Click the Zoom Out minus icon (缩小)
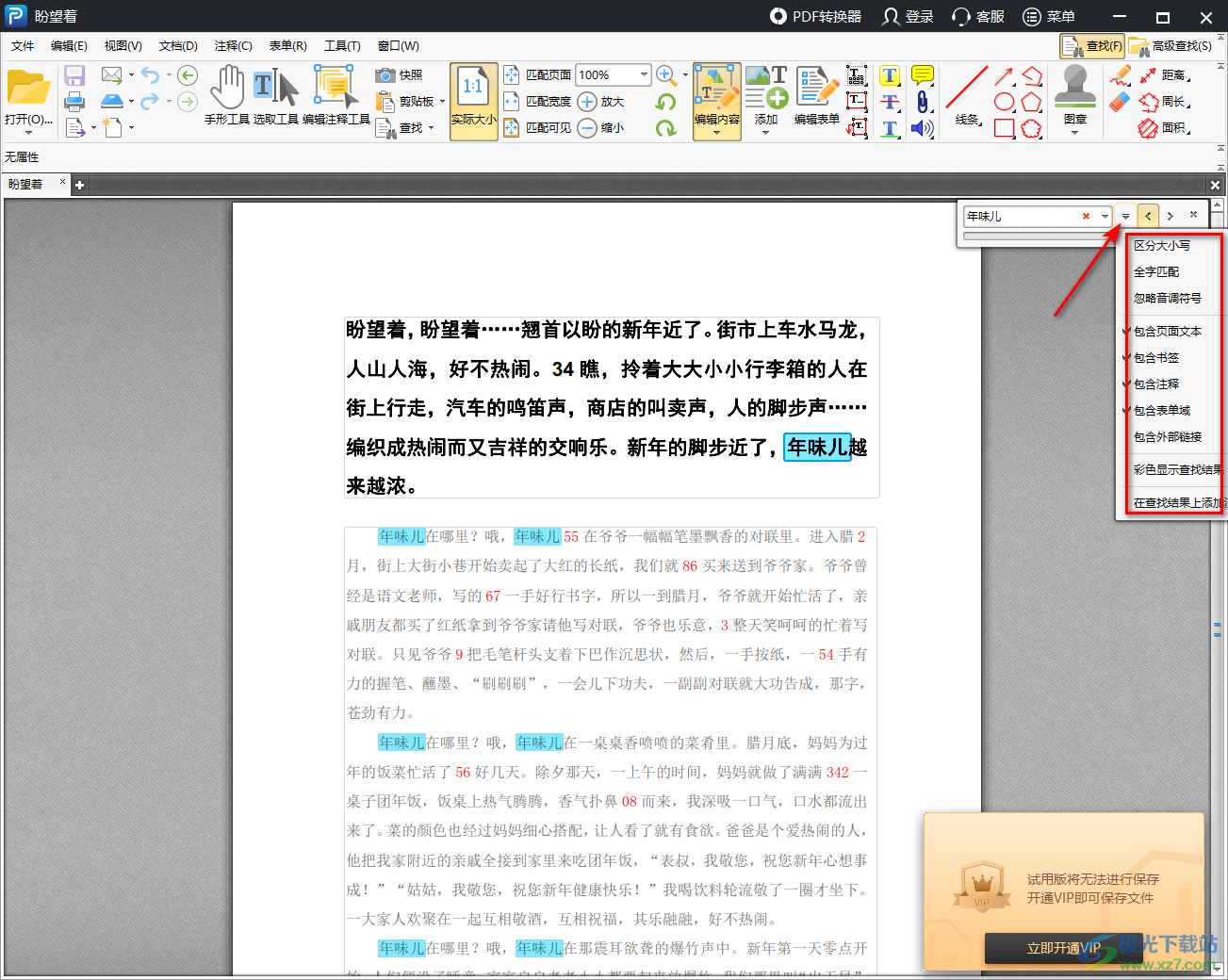1228x980 pixels. (587, 128)
